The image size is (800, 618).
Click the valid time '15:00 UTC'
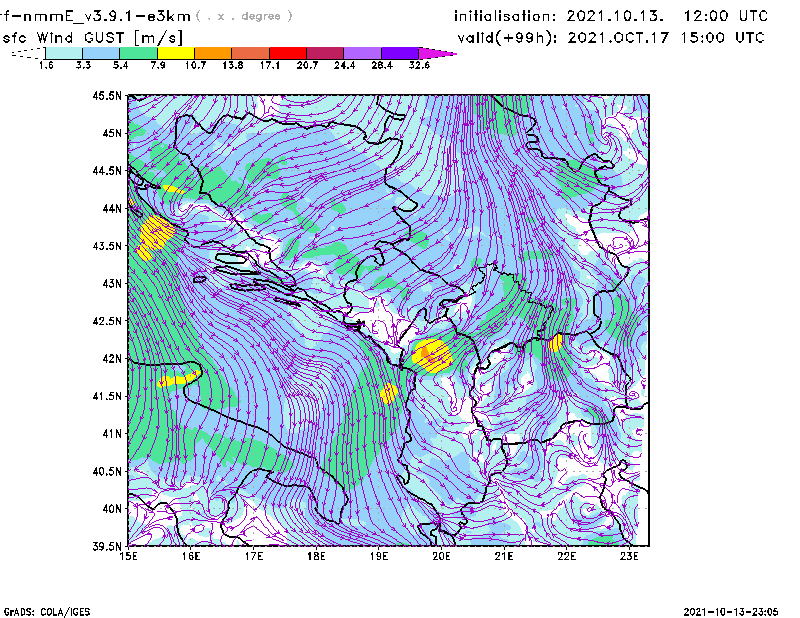722,38
